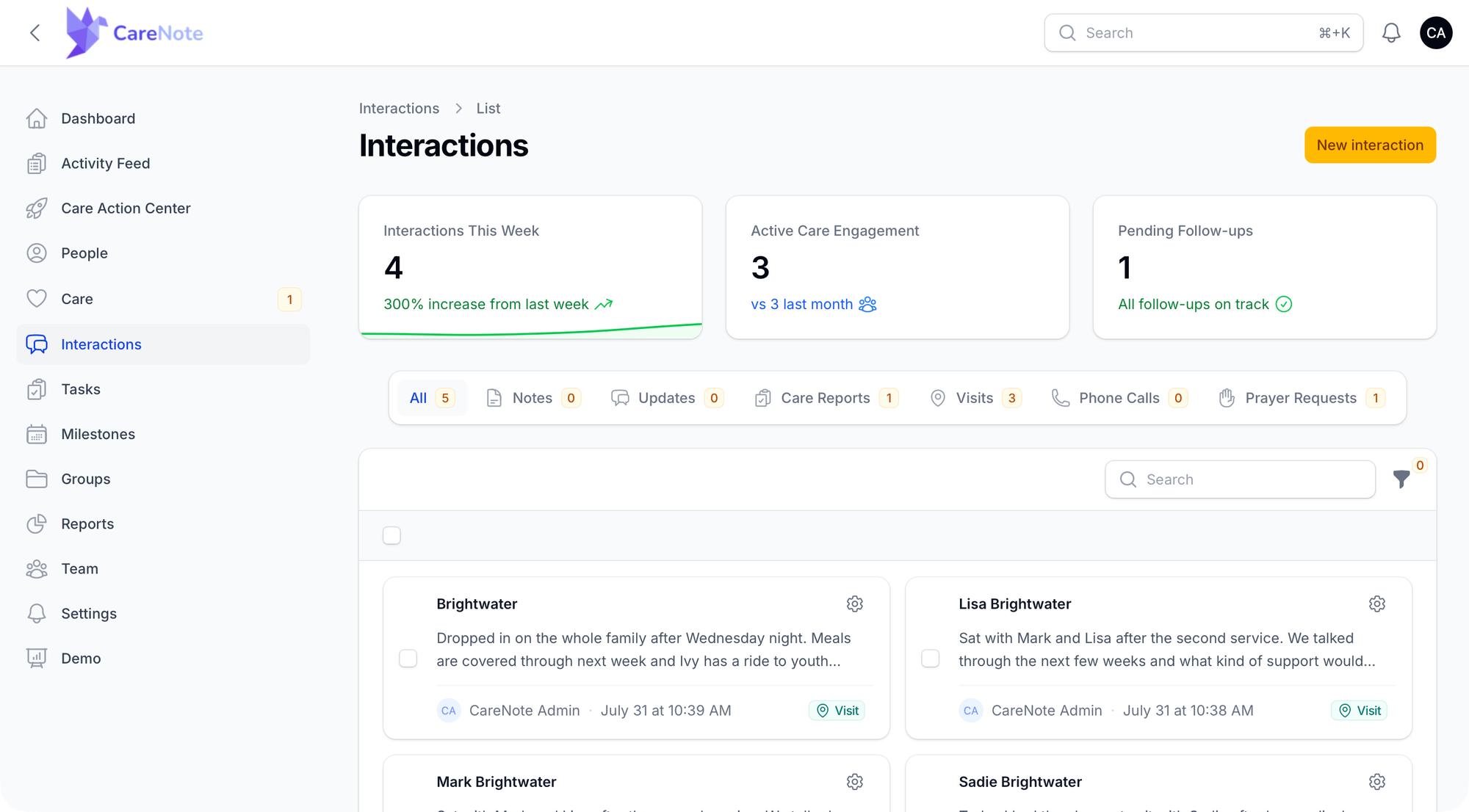Click the Groups folder icon

(x=37, y=479)
